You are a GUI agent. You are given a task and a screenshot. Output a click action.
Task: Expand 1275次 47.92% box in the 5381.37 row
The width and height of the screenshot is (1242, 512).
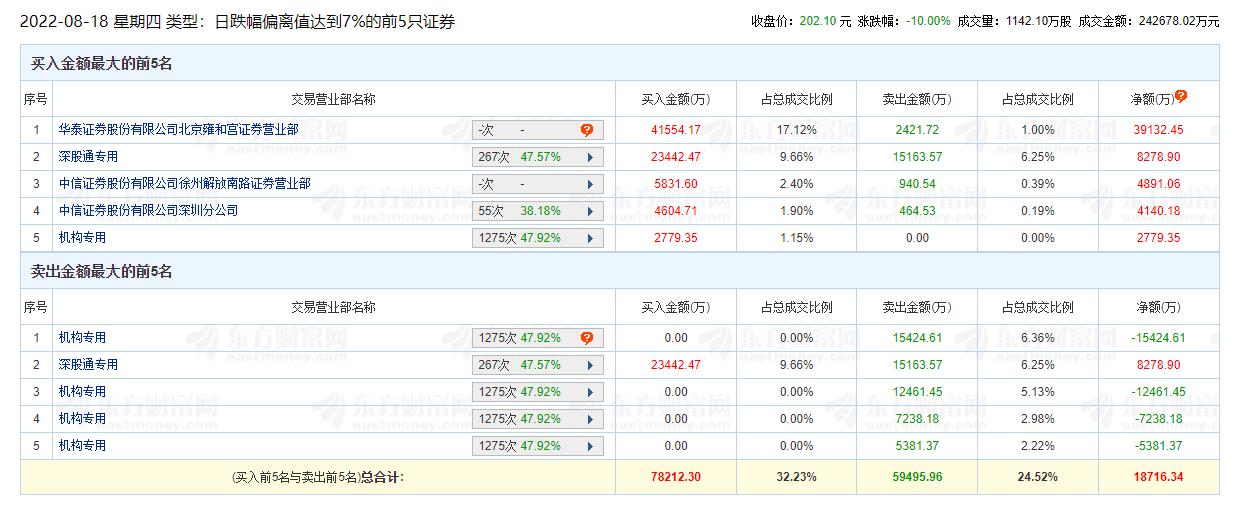pos(538,446)
